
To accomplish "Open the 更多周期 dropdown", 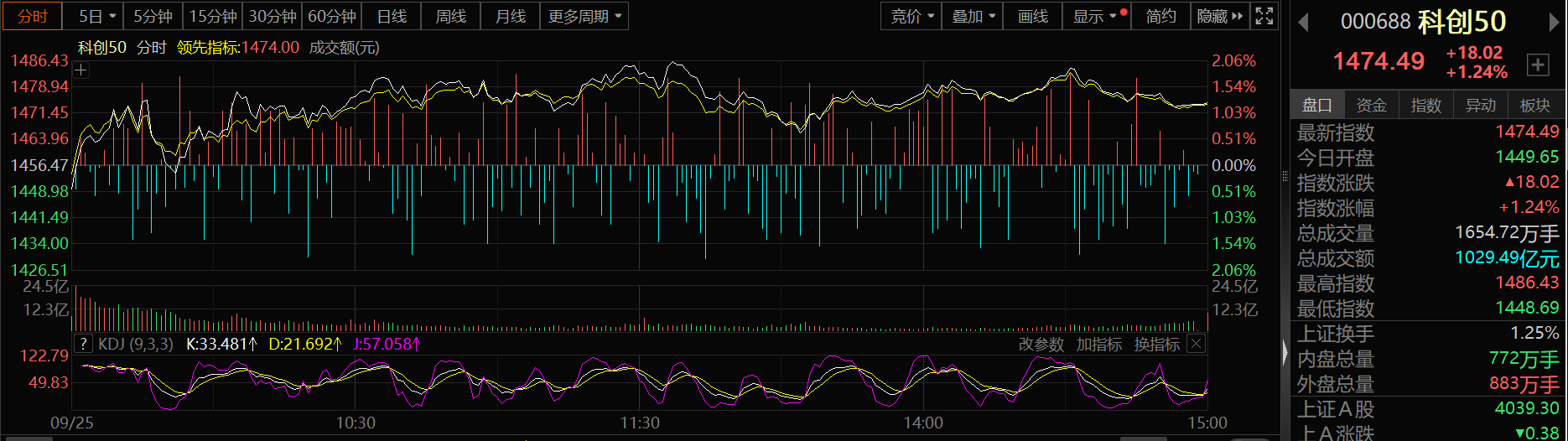I will coord(584,16).
